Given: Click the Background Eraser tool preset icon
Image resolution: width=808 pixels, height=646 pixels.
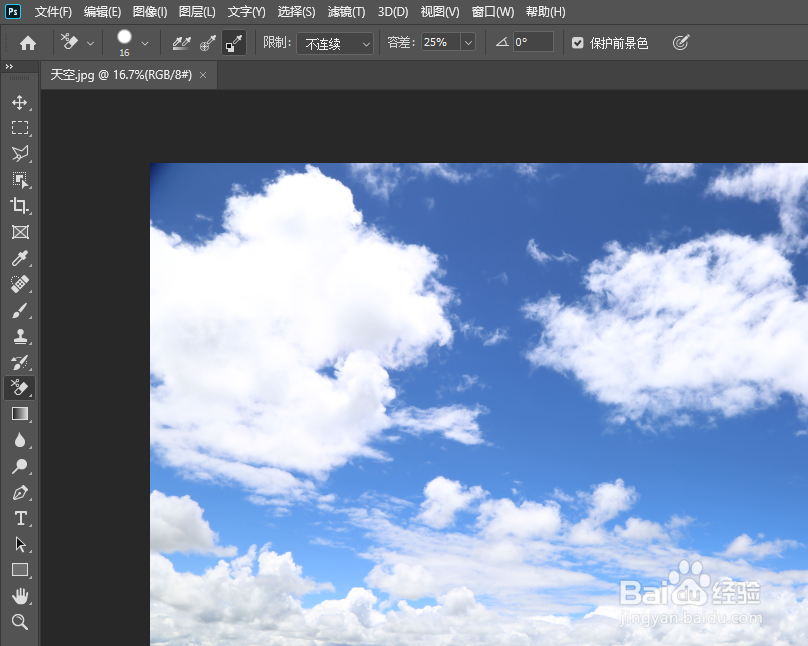Looking at the screenshot, I should 70,42.
